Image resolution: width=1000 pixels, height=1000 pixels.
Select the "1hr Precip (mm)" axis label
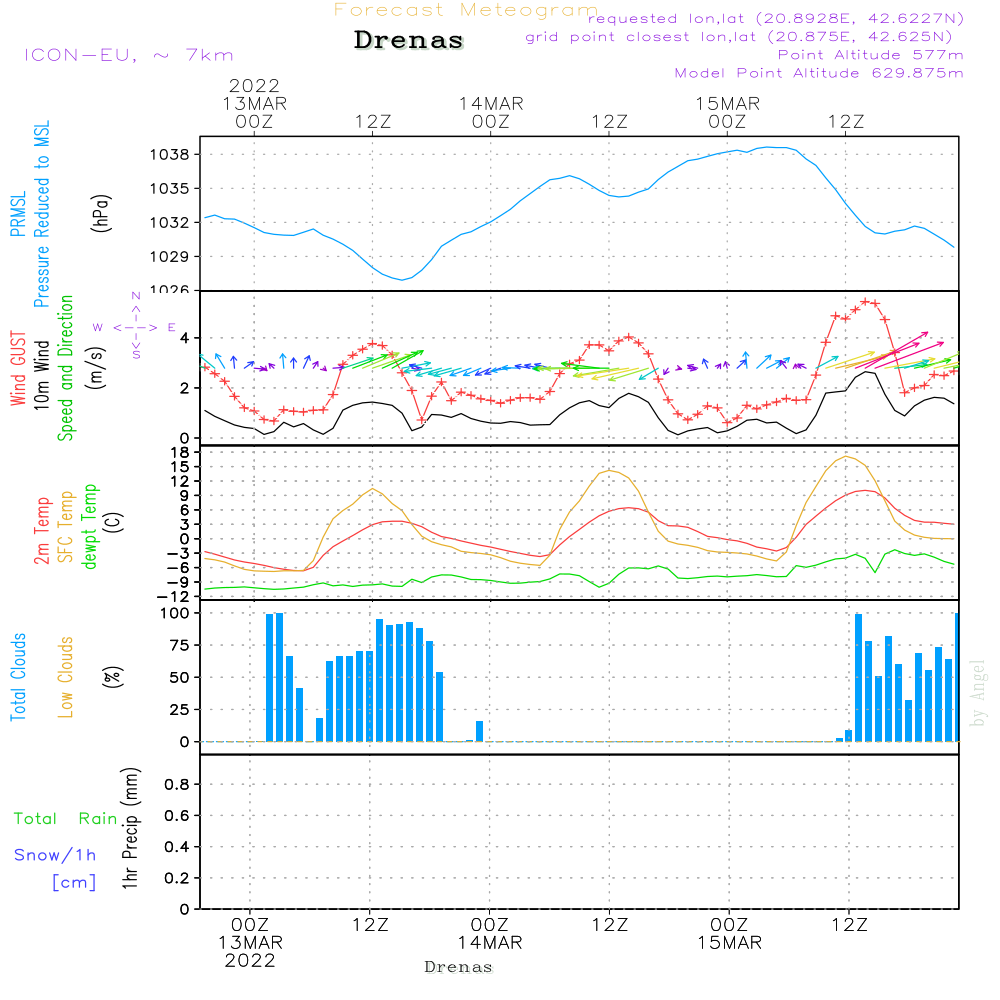(x=130, y=828)
